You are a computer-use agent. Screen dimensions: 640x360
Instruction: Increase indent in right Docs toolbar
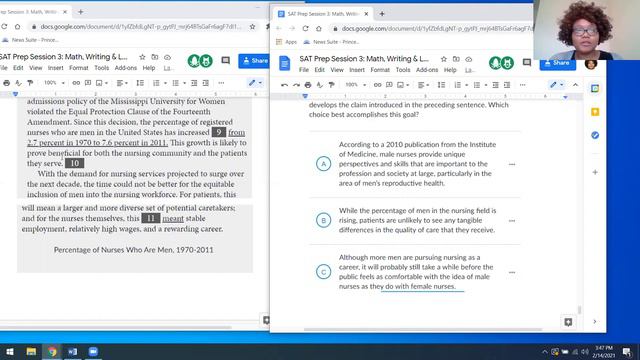click(507, 85)
